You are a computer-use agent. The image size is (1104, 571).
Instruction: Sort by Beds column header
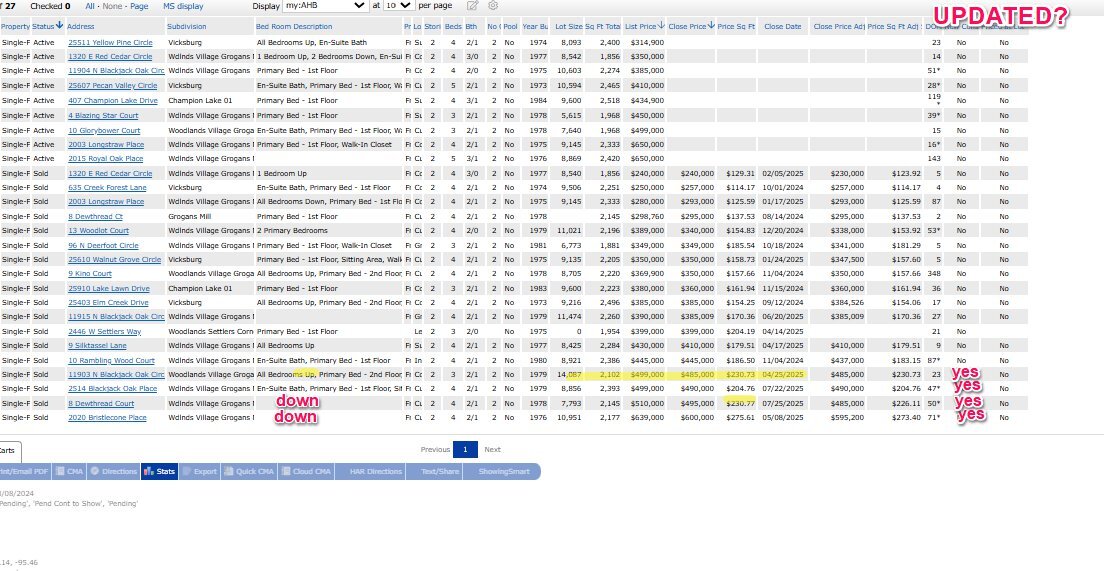pos(453,27)
